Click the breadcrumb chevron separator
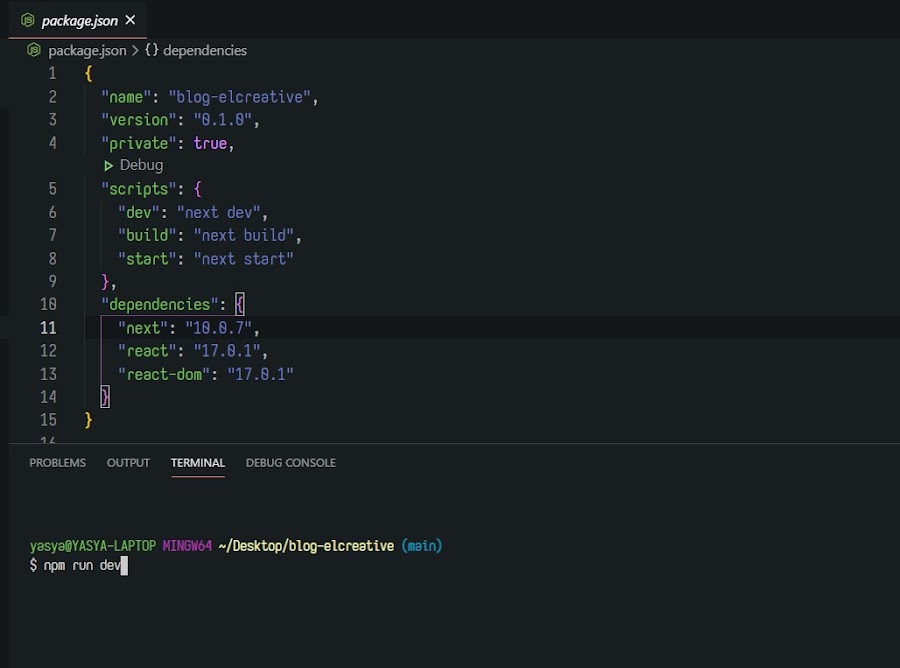The image size is (900, 668). click(135, 51)
